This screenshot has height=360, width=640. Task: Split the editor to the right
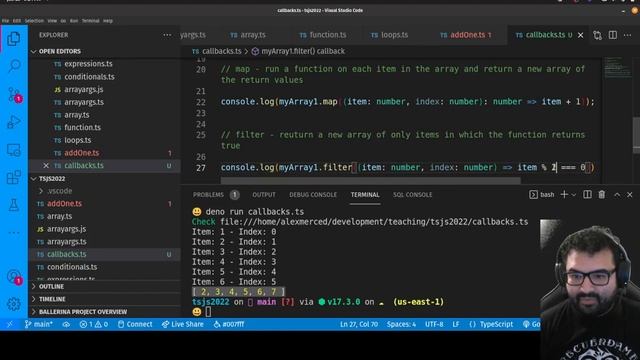(613, 35)
